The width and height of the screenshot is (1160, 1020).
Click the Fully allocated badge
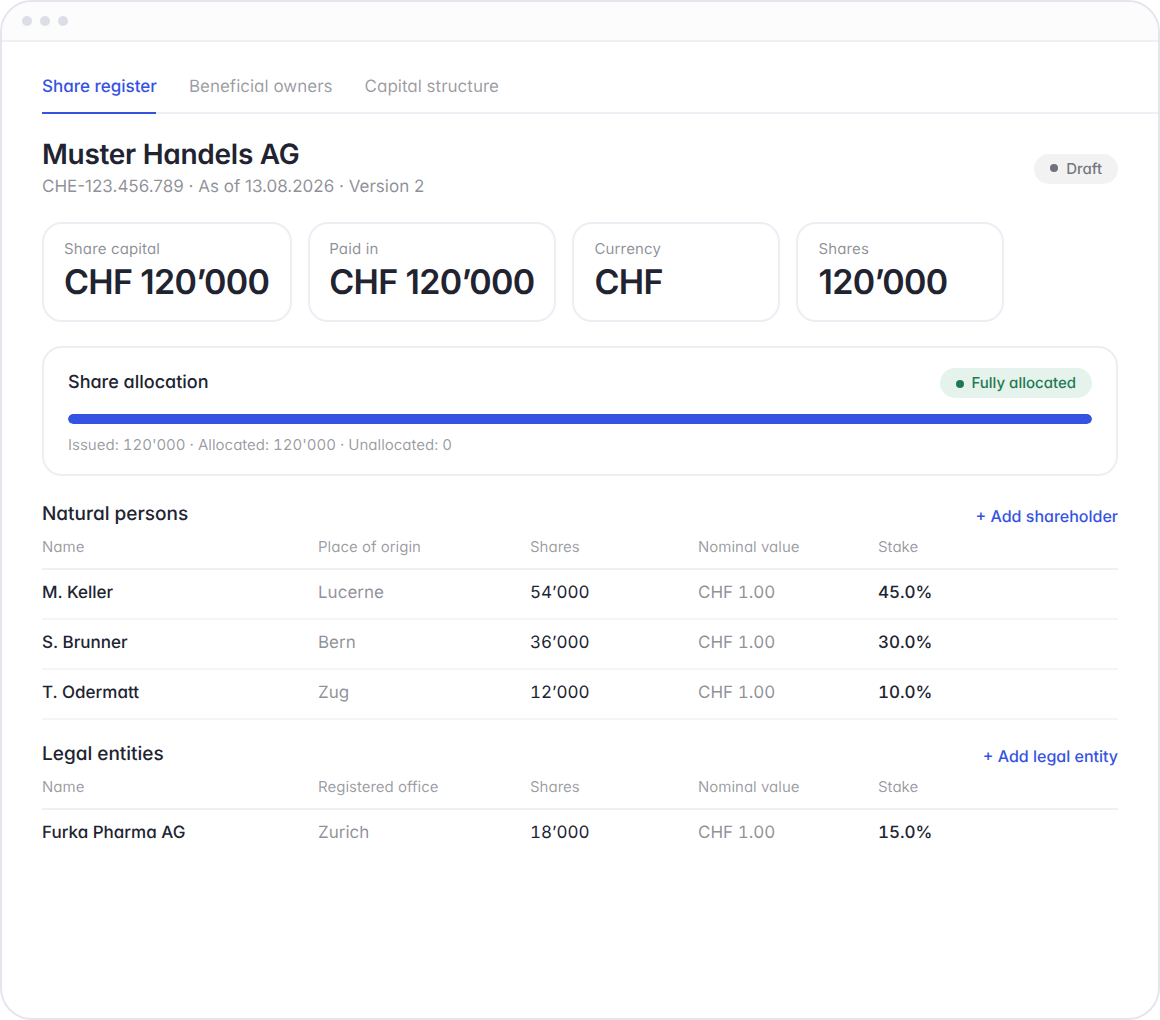pyautogui.click(x=1016, y=383)
